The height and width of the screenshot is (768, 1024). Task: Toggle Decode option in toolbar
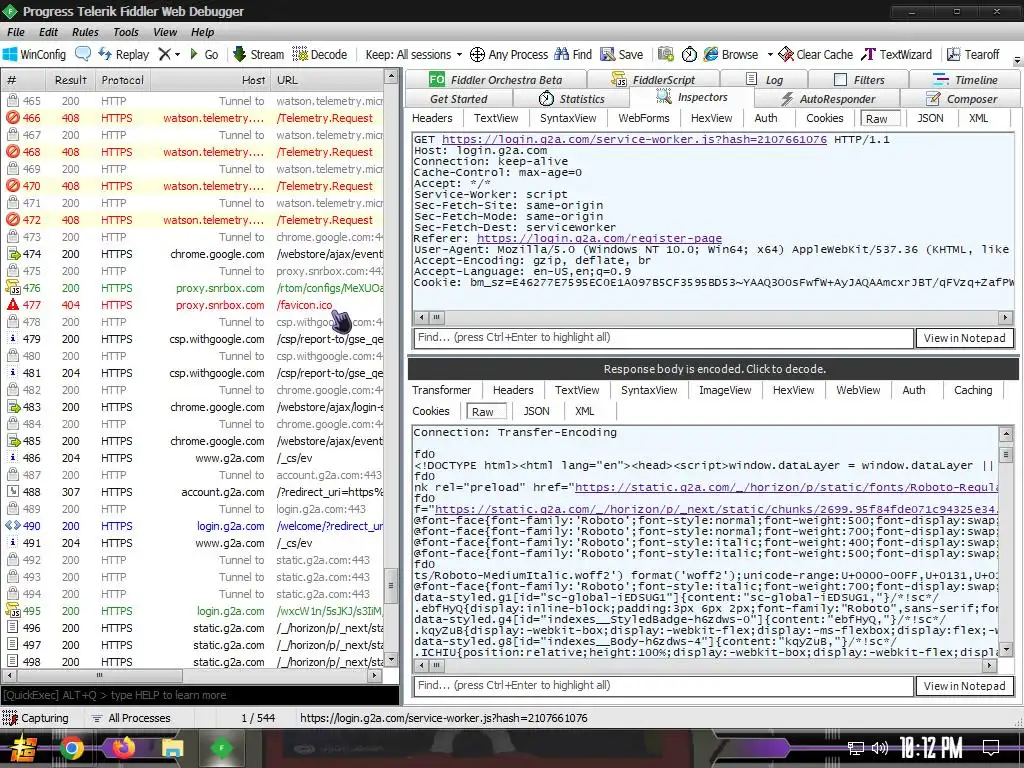[x=320, y=54]
